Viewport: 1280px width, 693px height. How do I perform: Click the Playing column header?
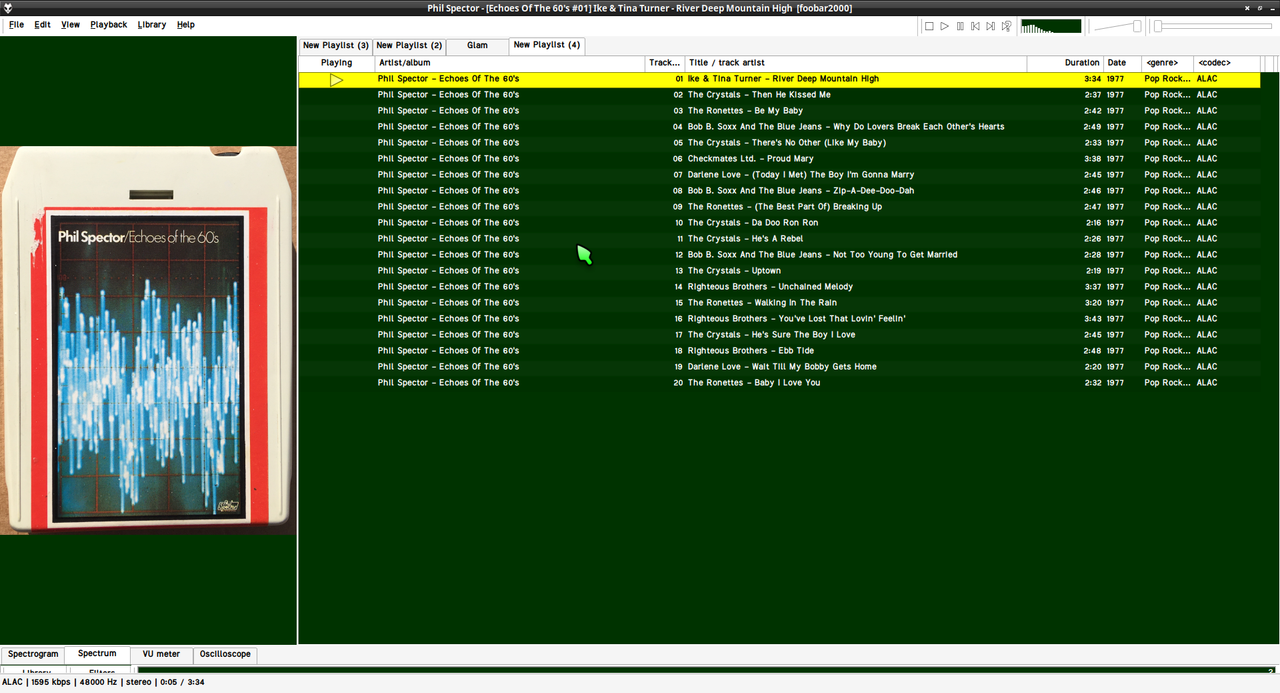tap(336, 63)
